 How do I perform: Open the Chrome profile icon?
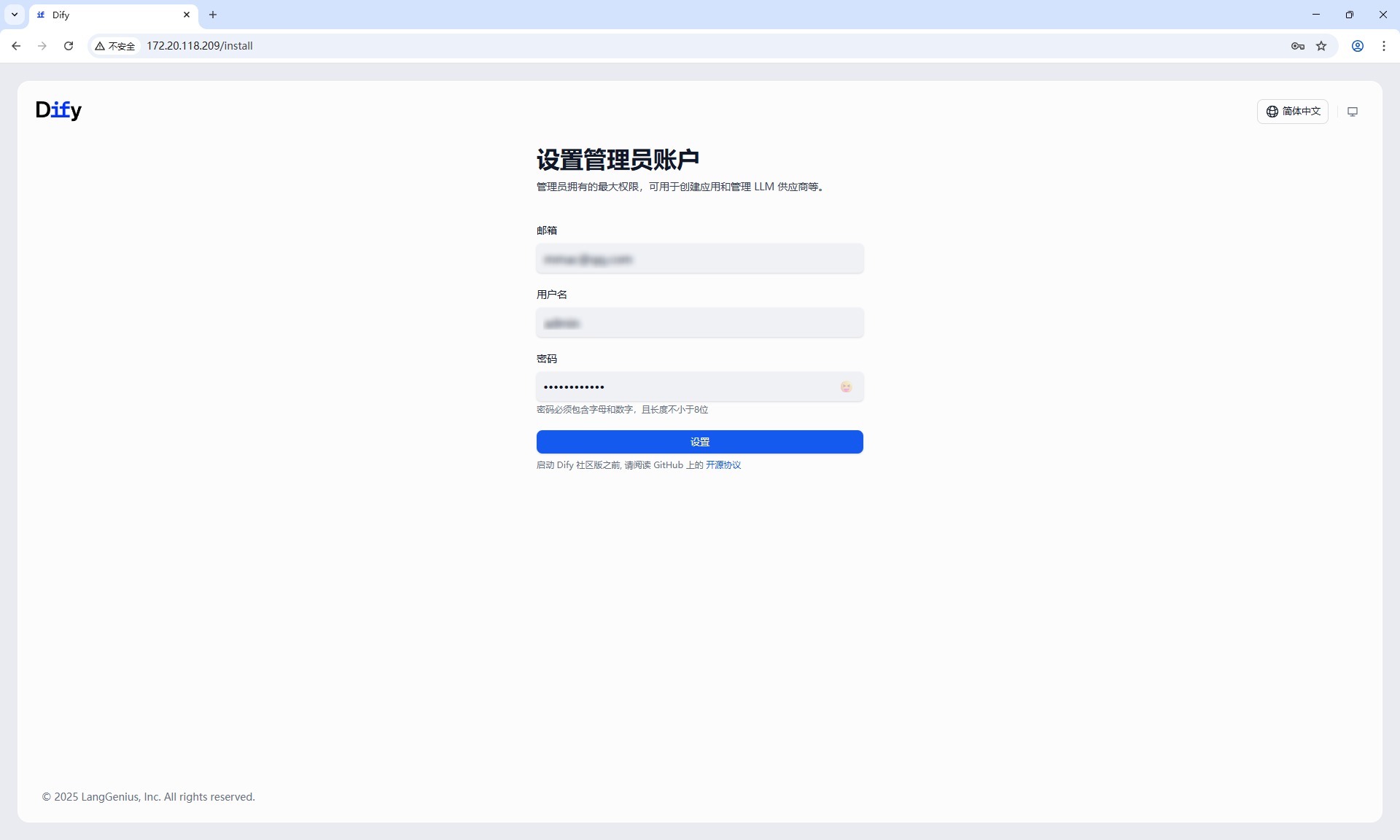pyautogui.click(x=1357, y=46)
